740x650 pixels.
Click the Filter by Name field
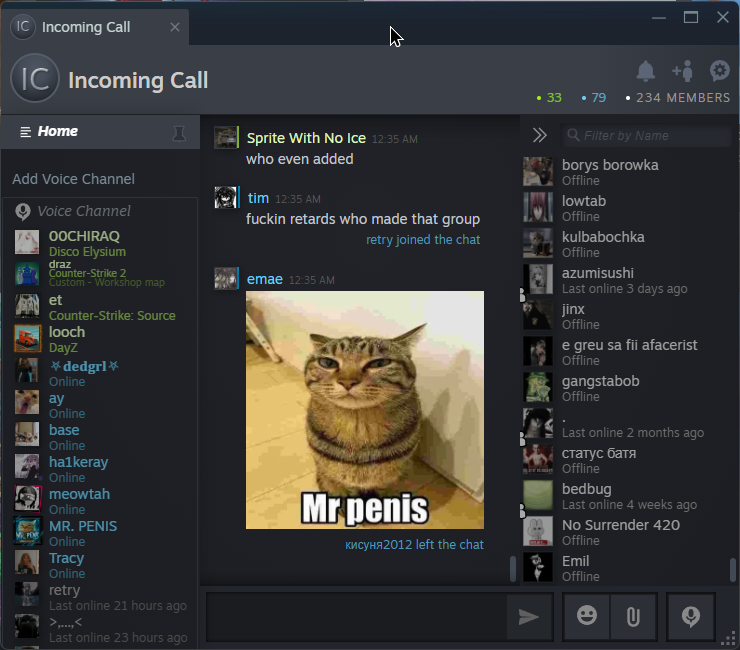pyautogui.click(x=646, y=135)
